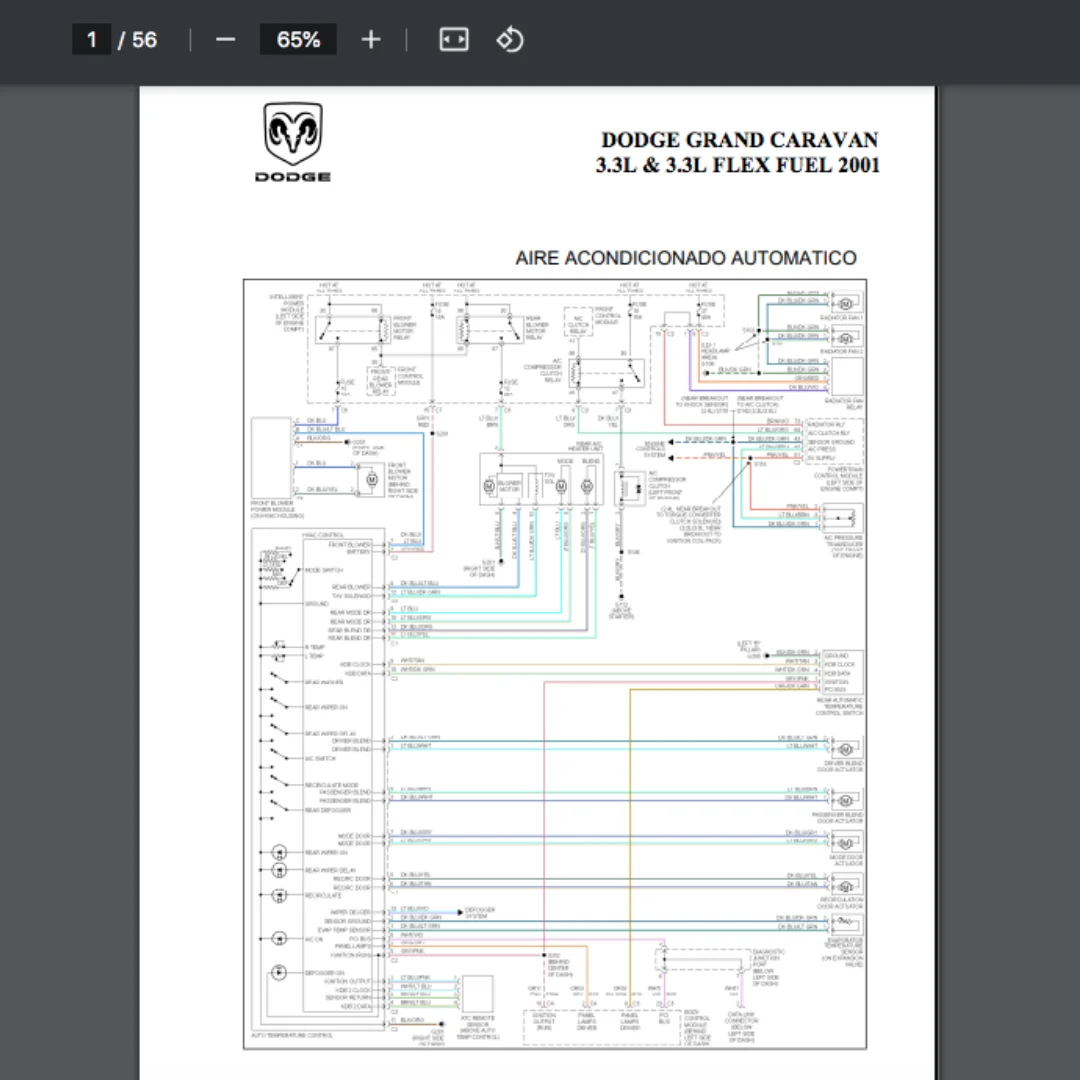This screenshot has height=1080, width=1080.
Task: Click the front blower motor symbol
Action: (371, 479)
